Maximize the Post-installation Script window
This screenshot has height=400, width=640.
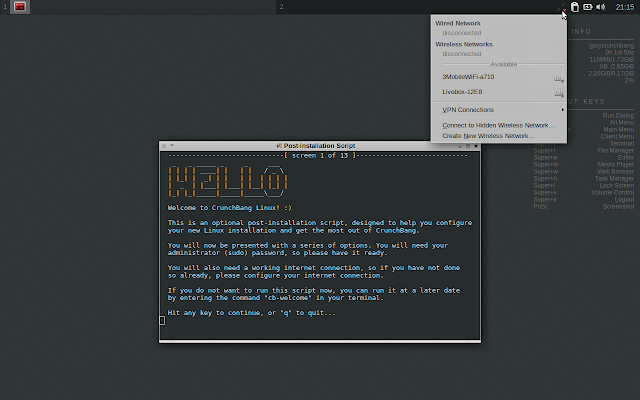[468, 146]
